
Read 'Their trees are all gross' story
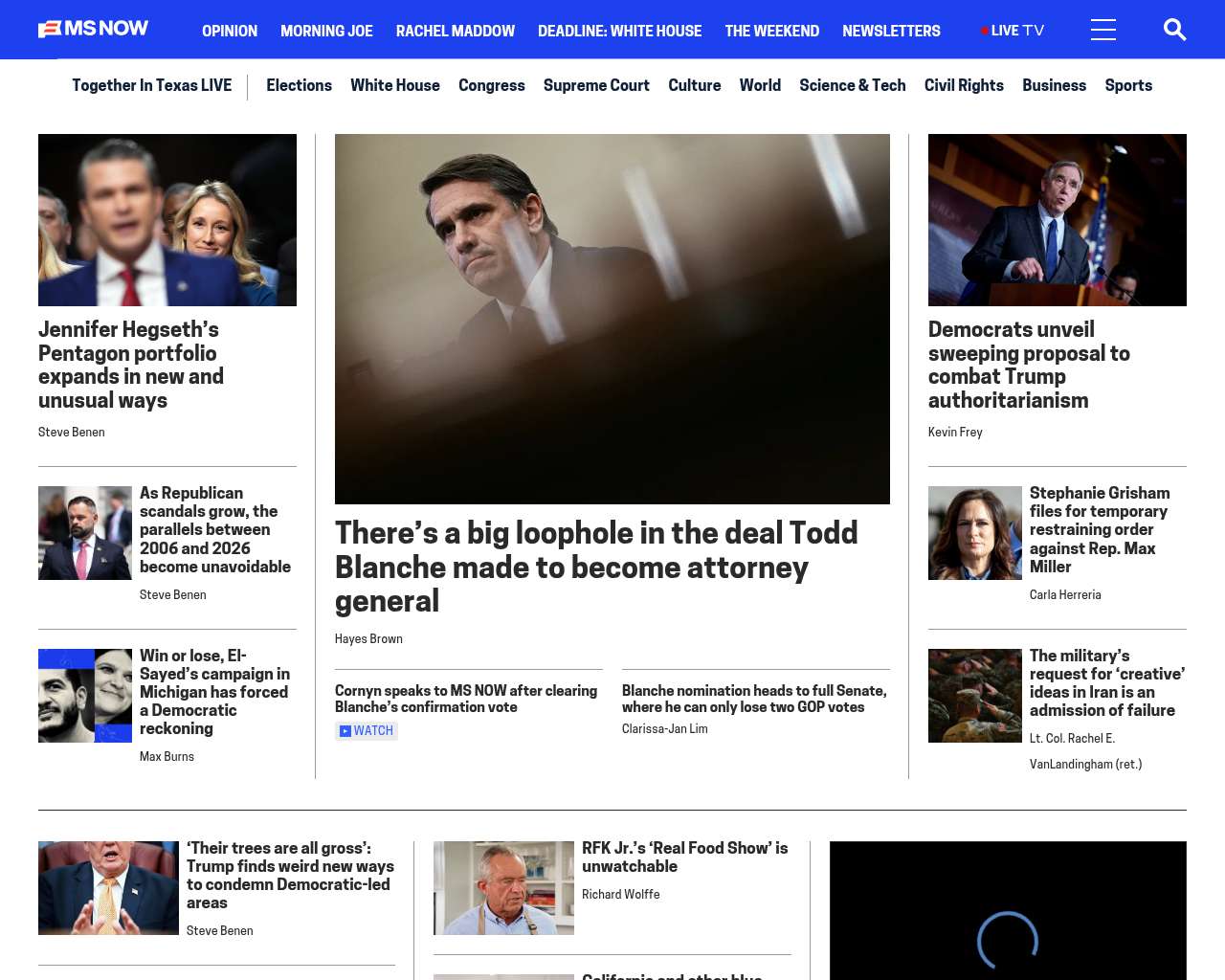(x=290, y=875)
